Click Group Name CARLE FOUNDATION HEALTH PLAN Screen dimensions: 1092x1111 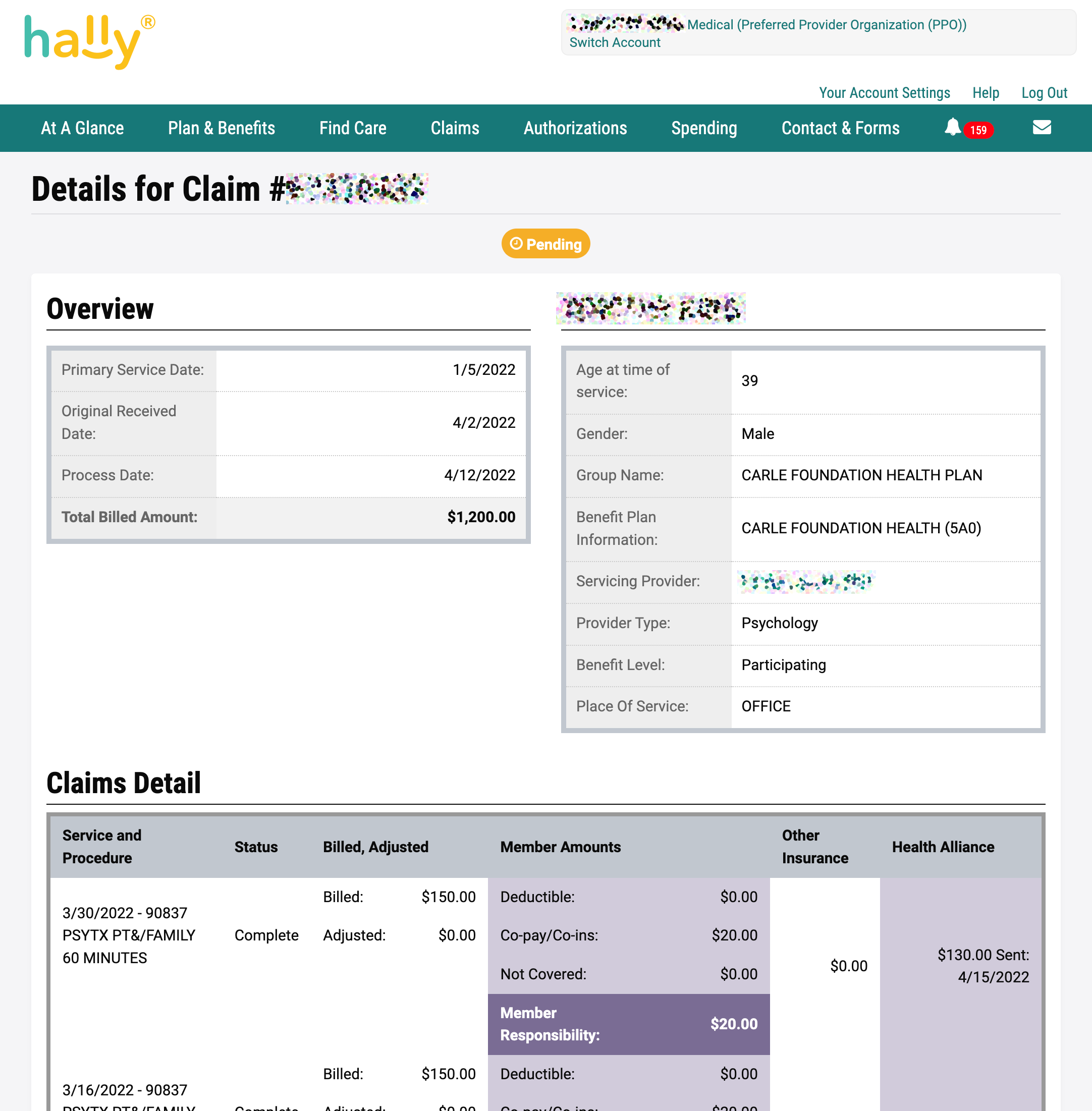click(861, 475)
